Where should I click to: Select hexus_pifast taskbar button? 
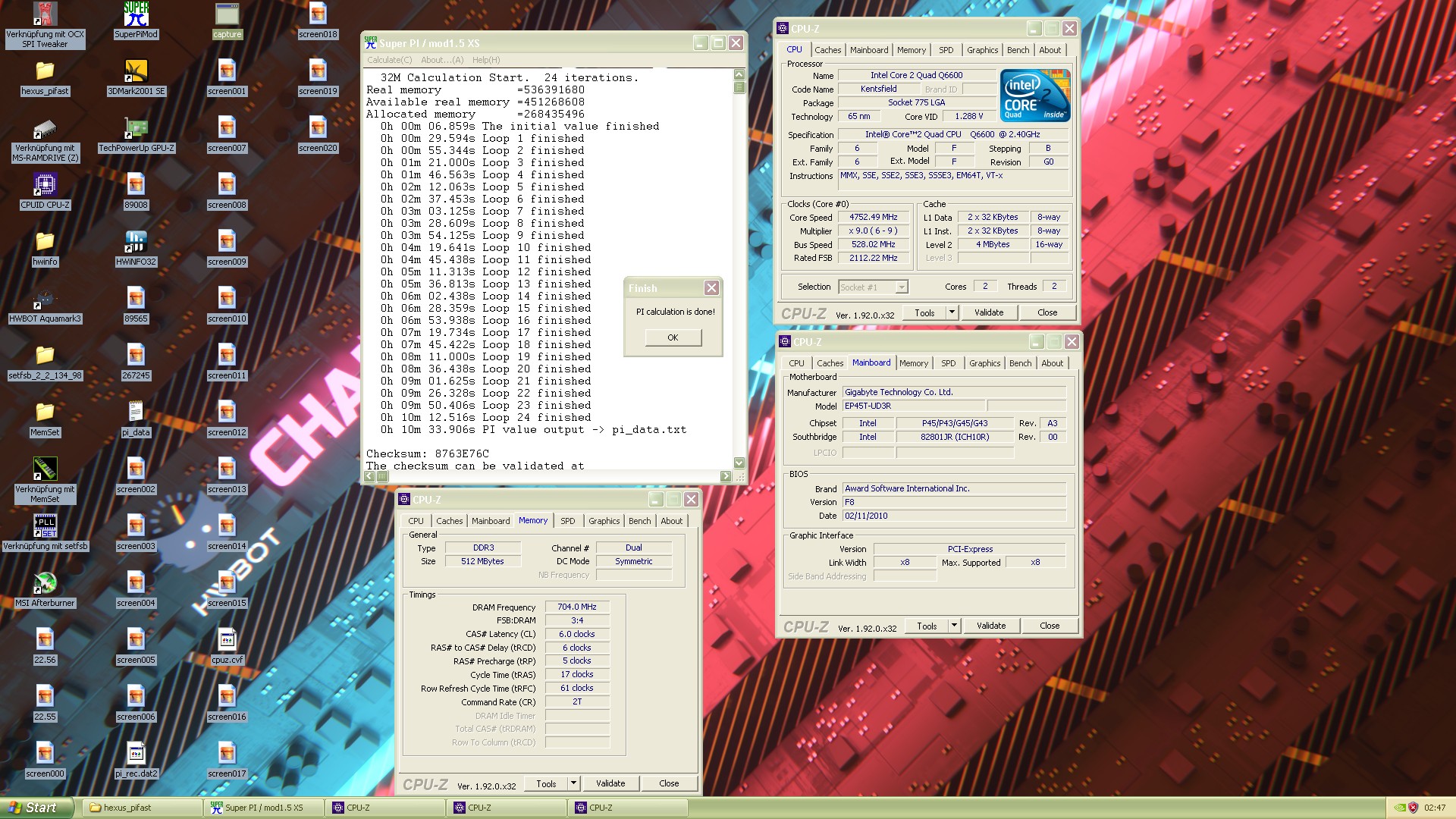click(x=143, y=808)
